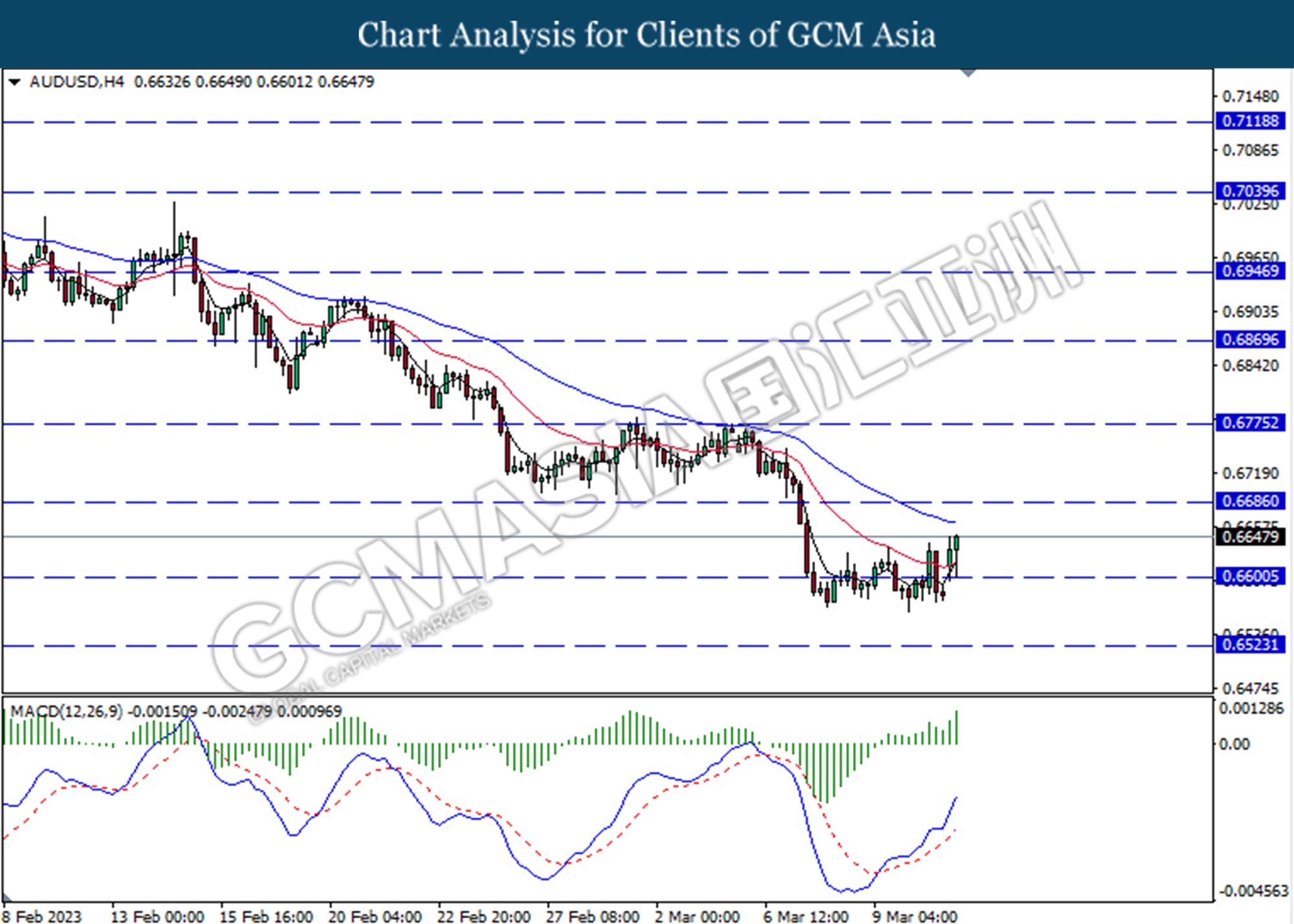Click the MACD(12,26,9) indicator label
Image resolution: width=1294 pixels, height=924 pixels.
tap(66, 712)
